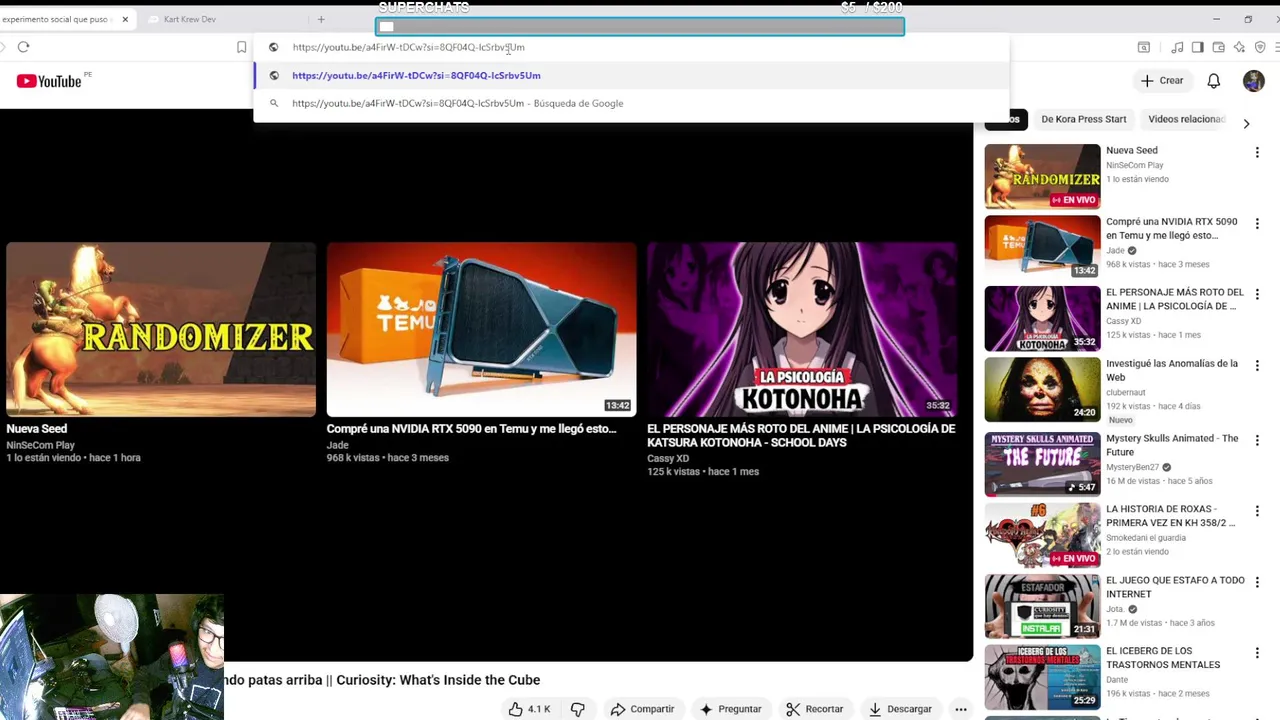The height and width of the screenshot is (720, 1280).
Task: Open options menu for sidebar RTX 5090 video
Action: click(1257, 224)
